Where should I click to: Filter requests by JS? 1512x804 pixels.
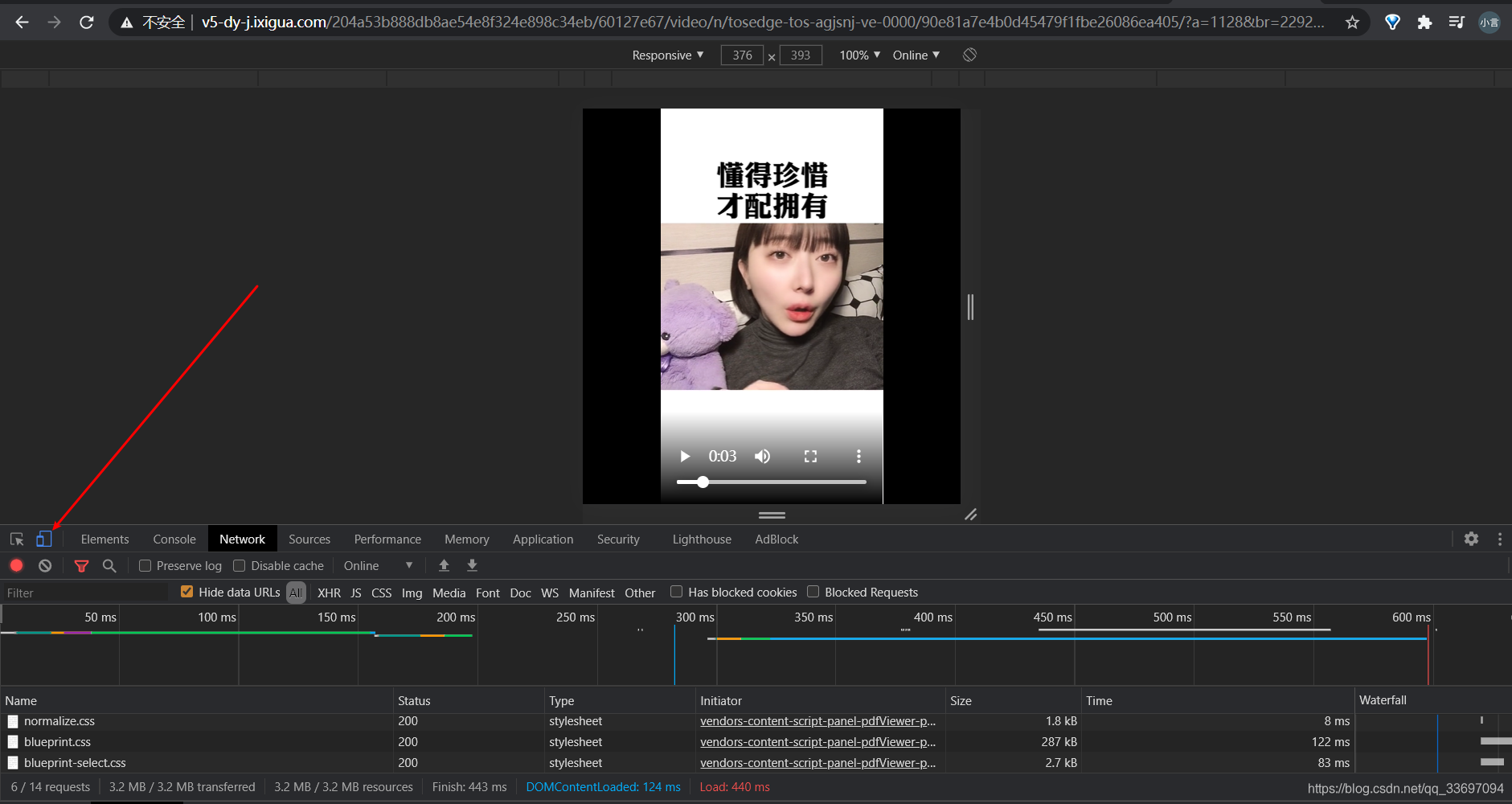click(x=356, y=593)
